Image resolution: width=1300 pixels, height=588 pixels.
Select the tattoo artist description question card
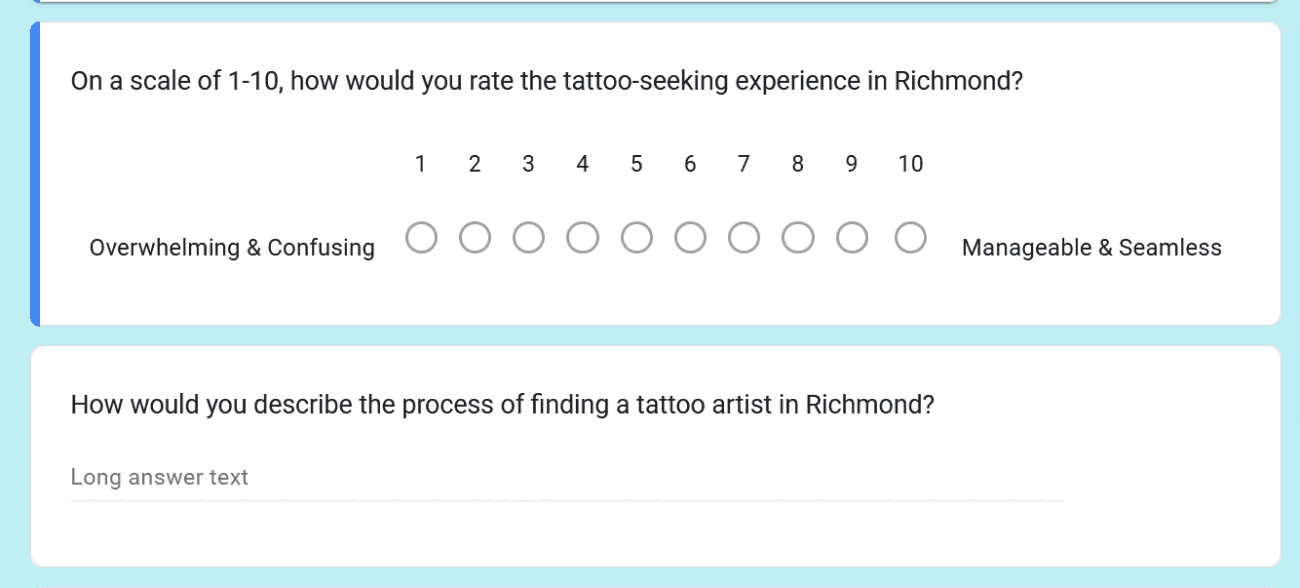click(655, 456)
